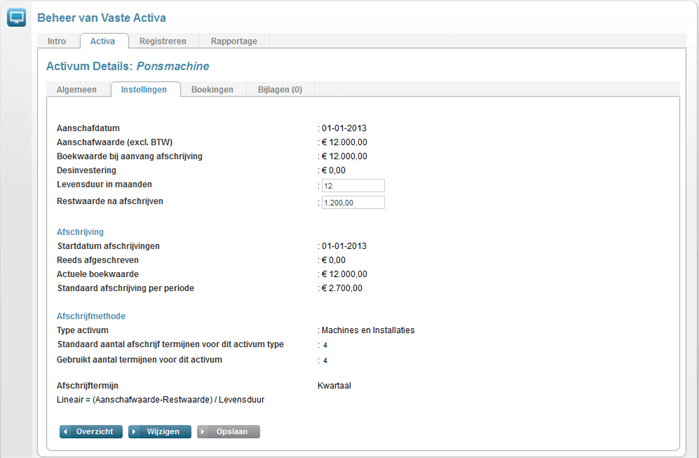Click the Desinvestering label
699x458 pixels.
coord(86,170)
